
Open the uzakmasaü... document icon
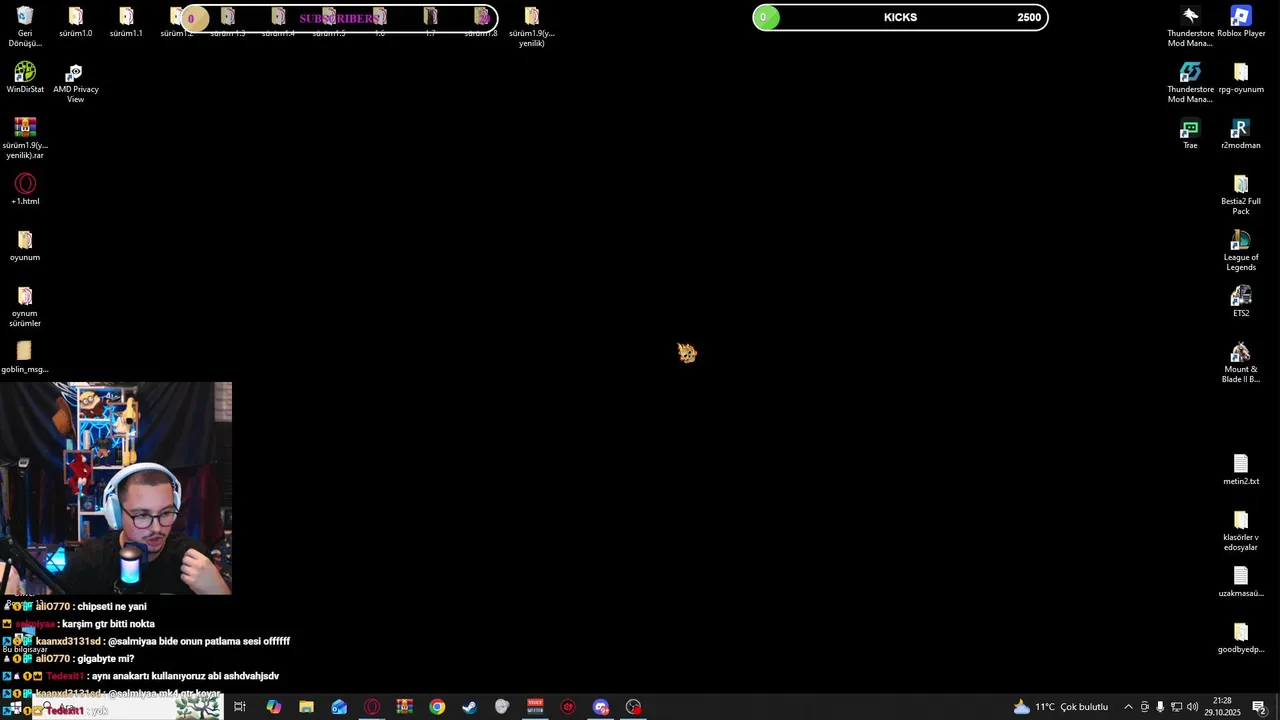[x=1241, y=576]
